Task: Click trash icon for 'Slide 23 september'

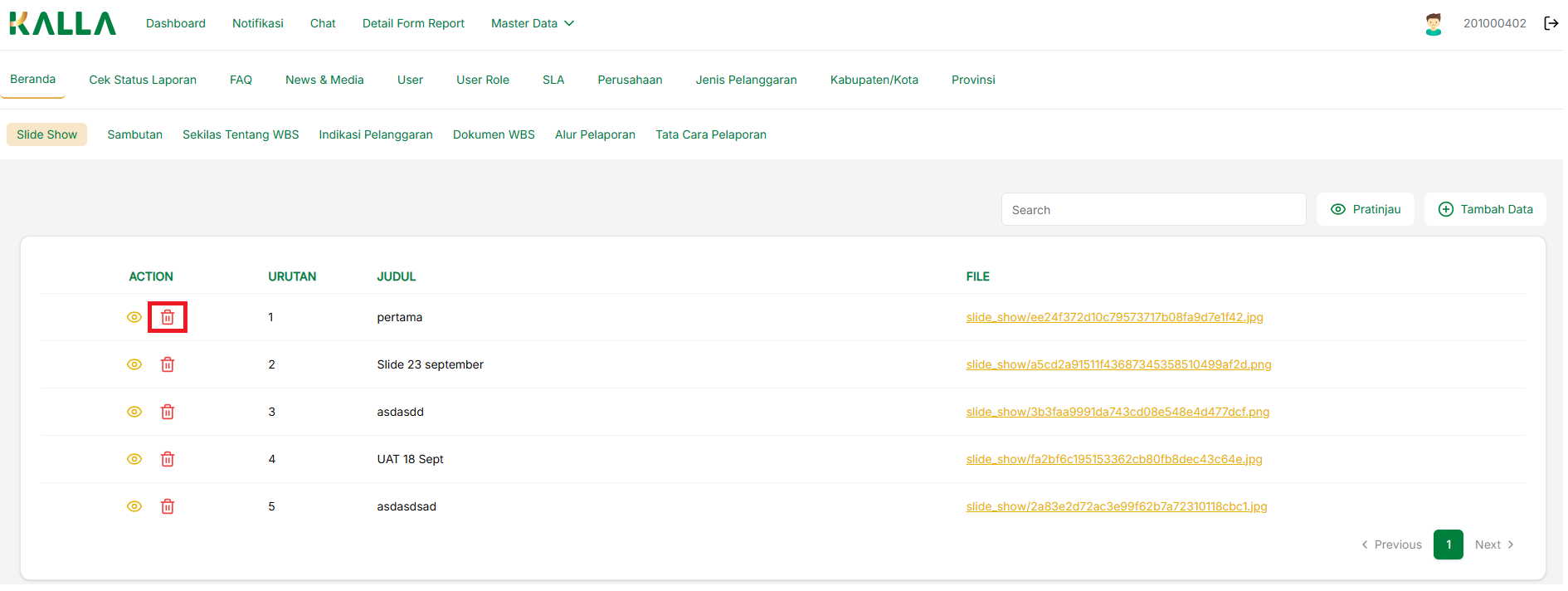Action: coord(168,364)
